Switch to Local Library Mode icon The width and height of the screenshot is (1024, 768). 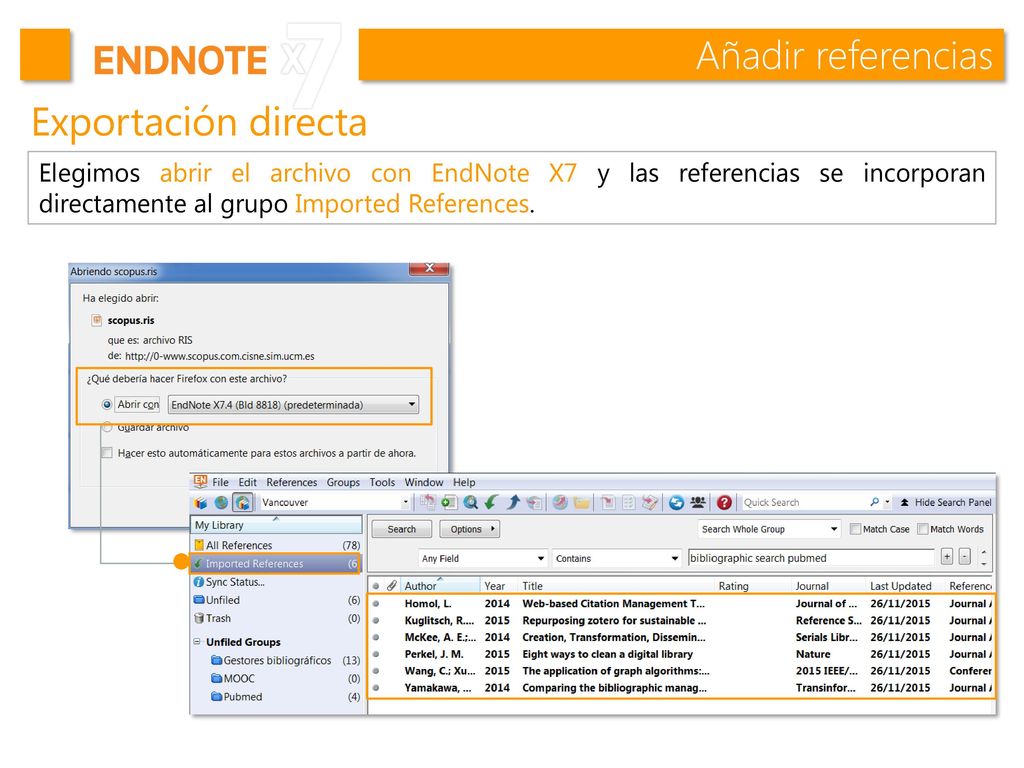click(x=200, y=503)
